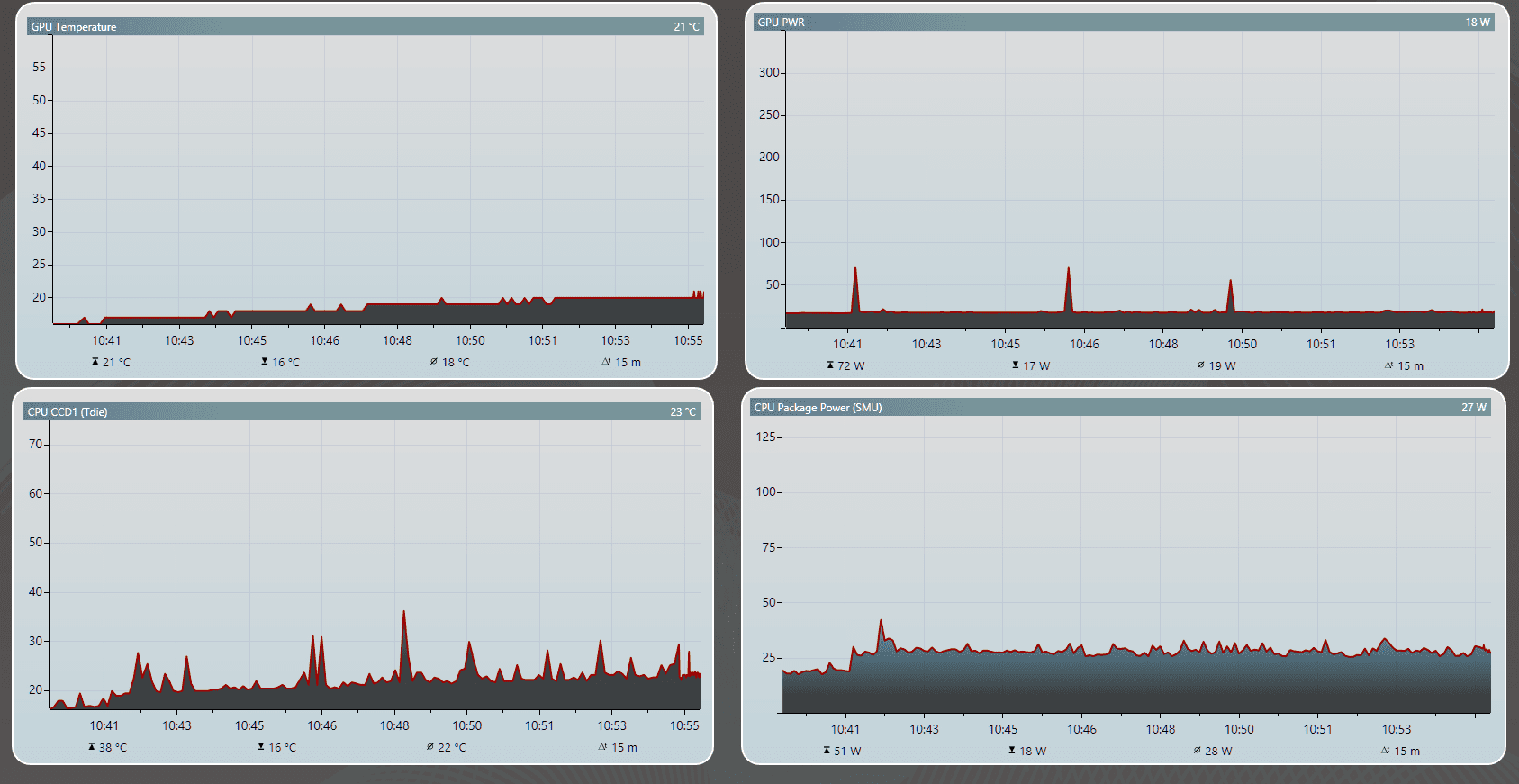Select the CPU Package Power (SMU) title label
The height and width of the screenshot is (784, 1519).
click(818, 408)
